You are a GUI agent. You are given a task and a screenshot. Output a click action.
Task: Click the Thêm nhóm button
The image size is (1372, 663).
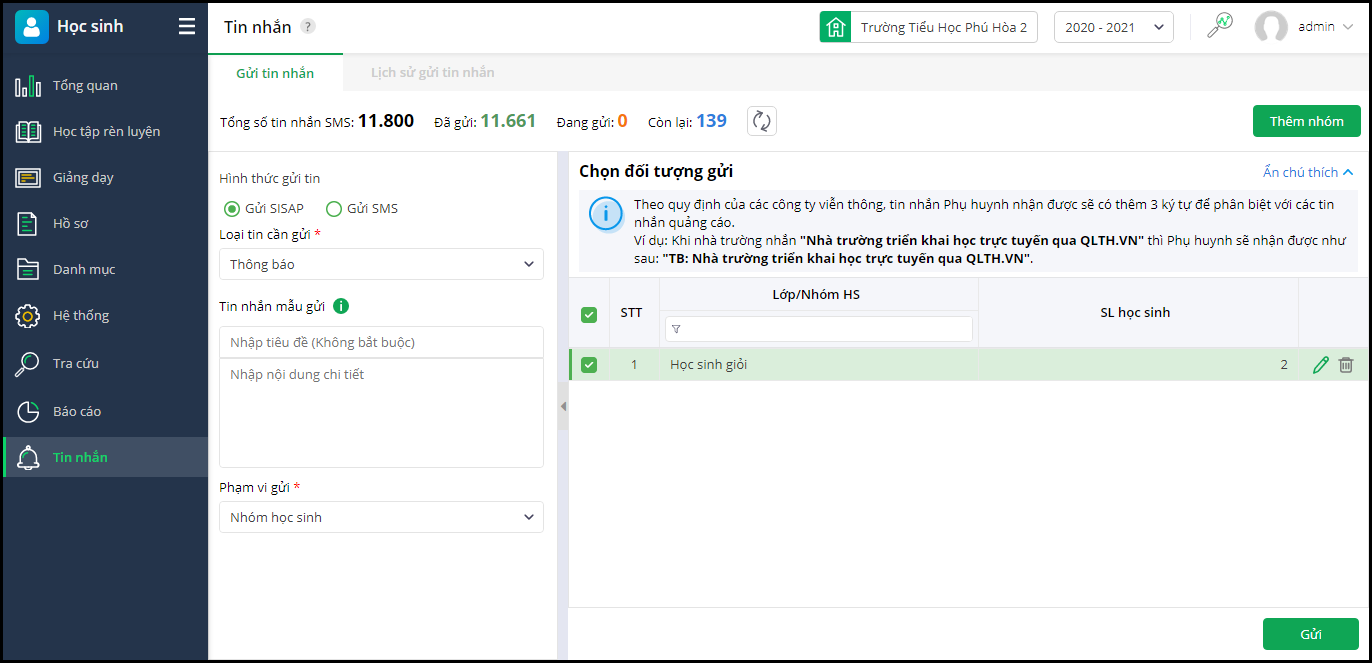[1306, 121]
